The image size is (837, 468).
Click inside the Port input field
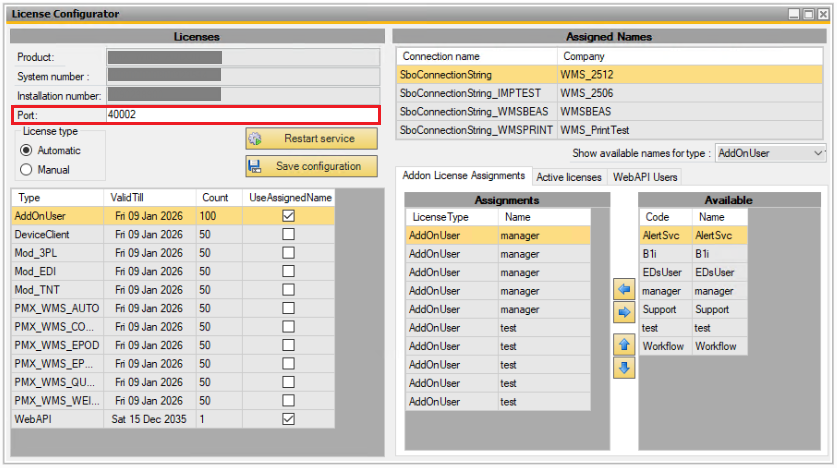point(240,115)
